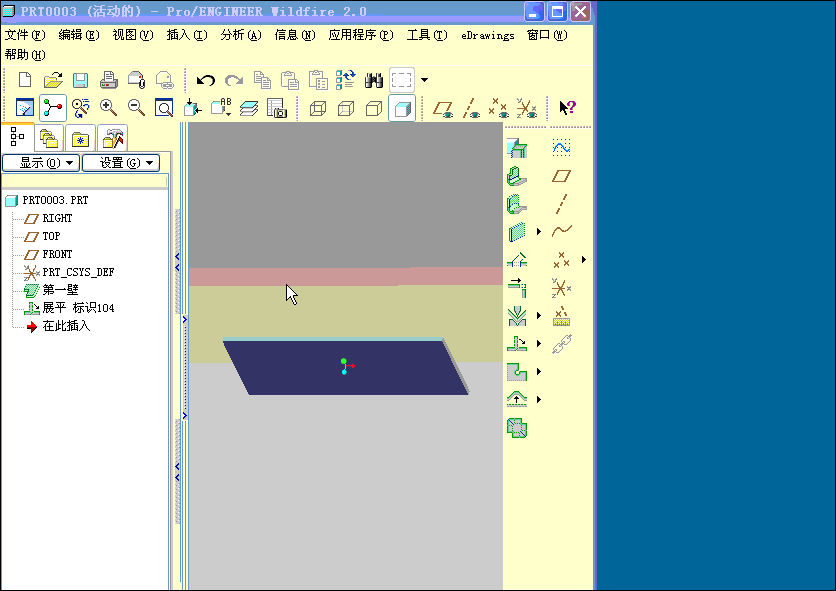The image size is (836, 591).
Task: Switch to the folder browser tab
Action: coord(49,139)
